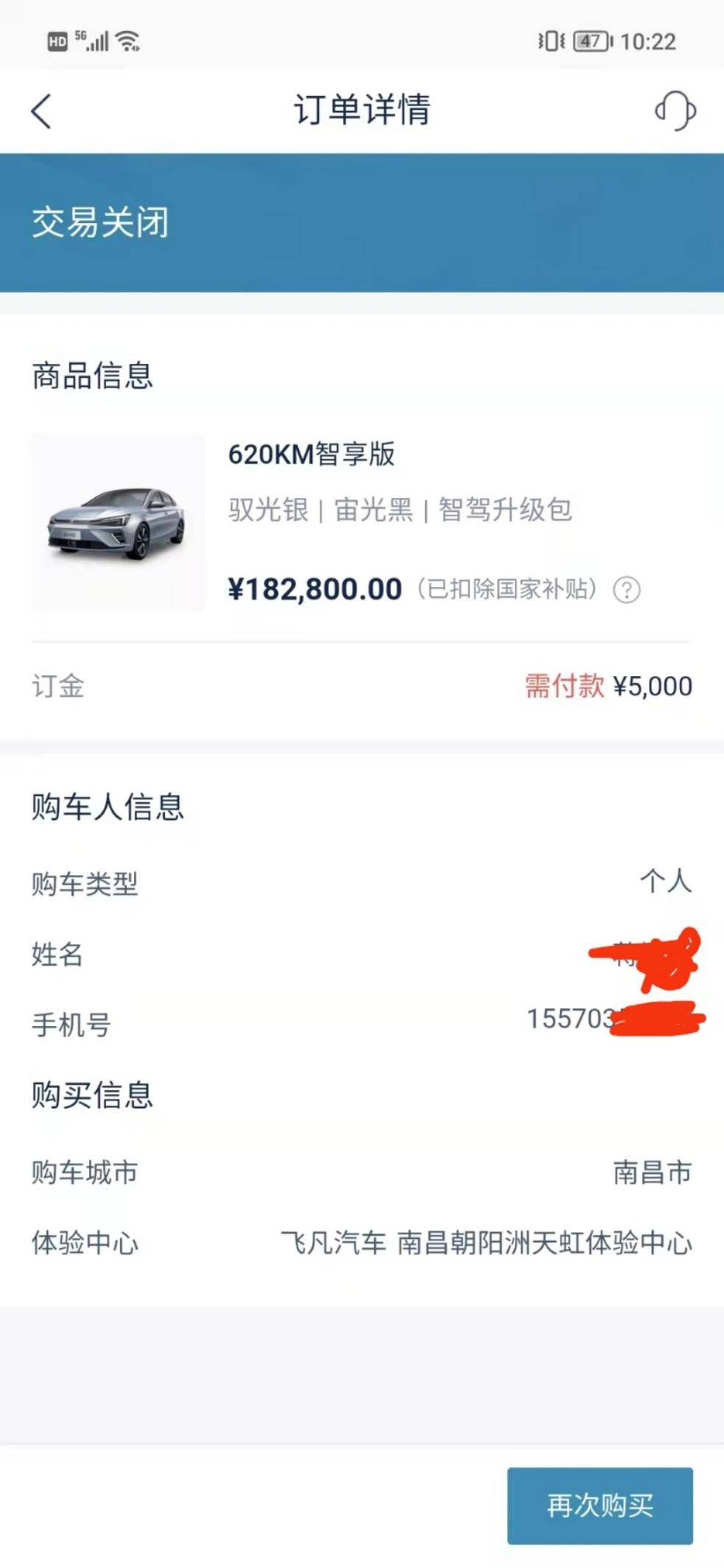The width and height of the screenshot is (724, 1568).
Task: Tap the battery level icon
Action: tap(593, 41)
